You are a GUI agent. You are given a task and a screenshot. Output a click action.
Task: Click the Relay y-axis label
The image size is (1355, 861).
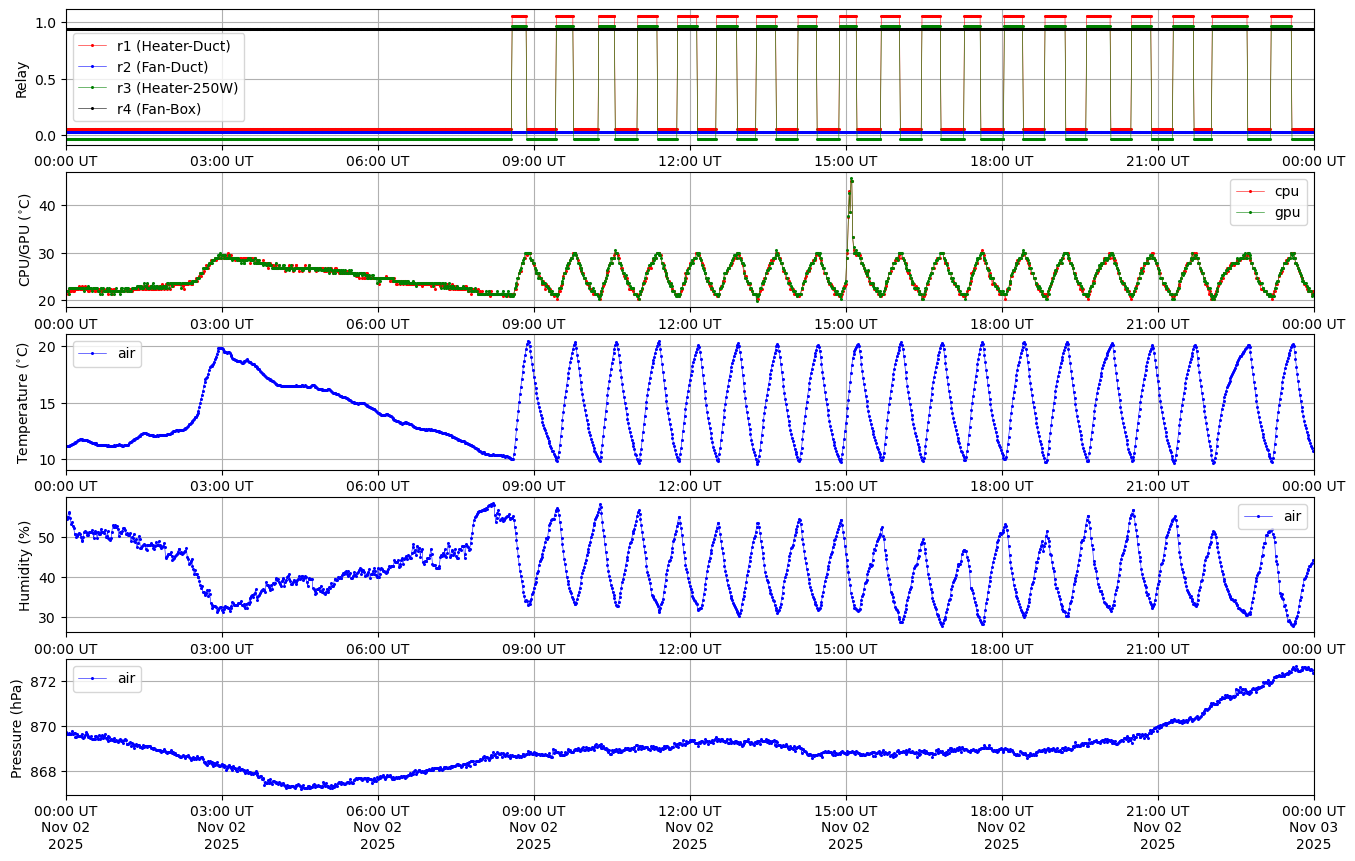pos(21,77)
